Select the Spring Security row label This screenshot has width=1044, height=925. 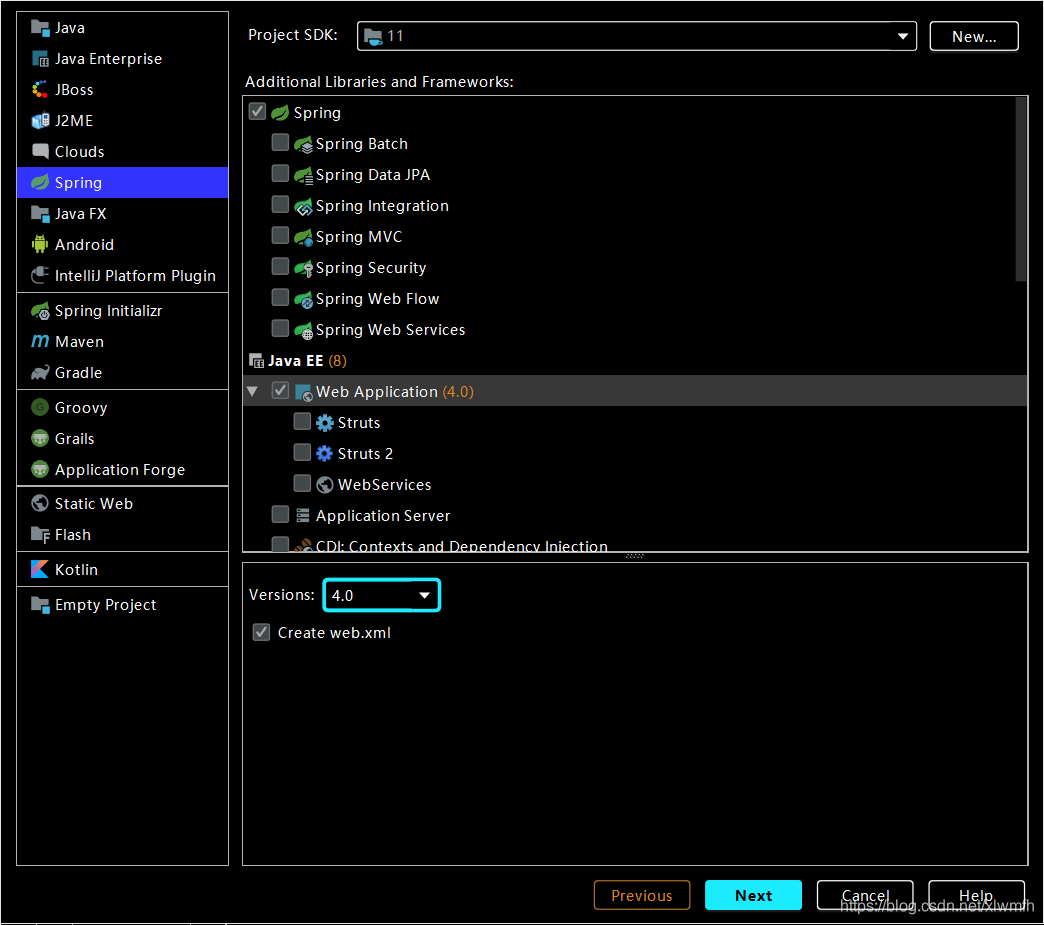pyautogui.click(x=371, y=268)
